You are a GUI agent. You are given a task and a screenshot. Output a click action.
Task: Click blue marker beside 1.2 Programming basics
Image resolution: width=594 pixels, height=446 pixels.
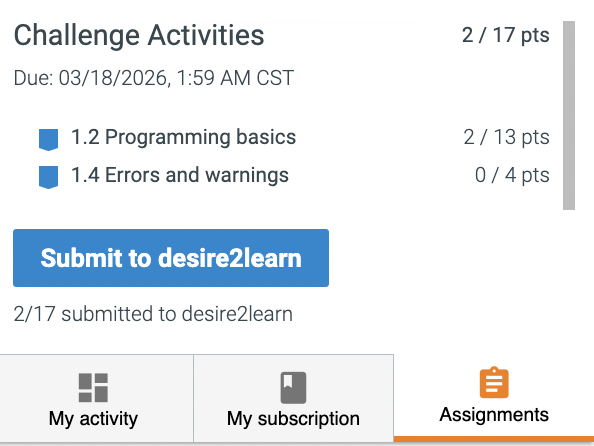(48, 139)
